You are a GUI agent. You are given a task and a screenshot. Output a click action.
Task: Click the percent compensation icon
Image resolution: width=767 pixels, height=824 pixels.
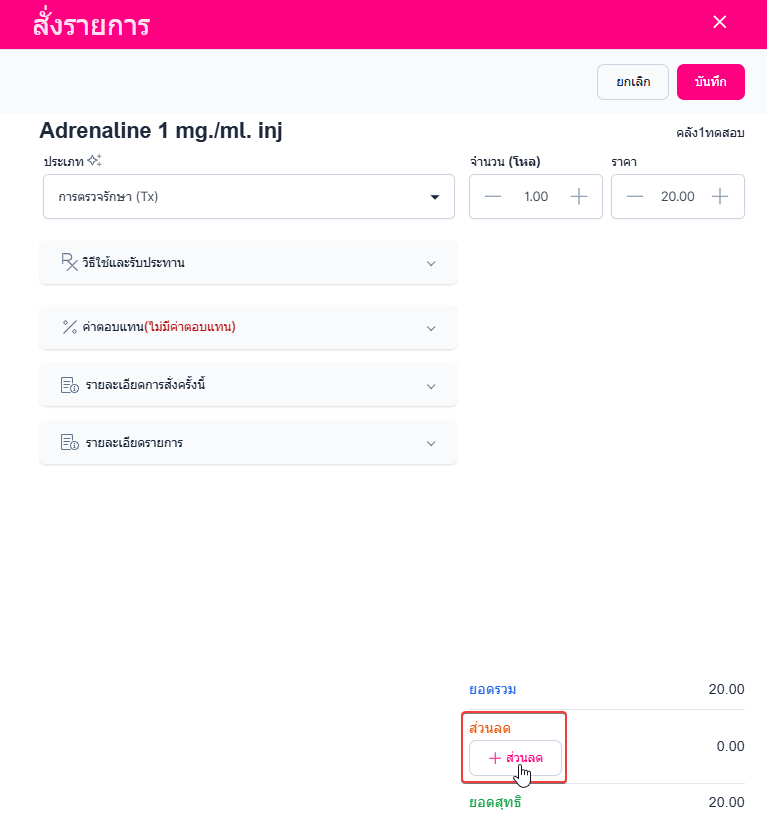pyautogui.click(x=69, y=327)
